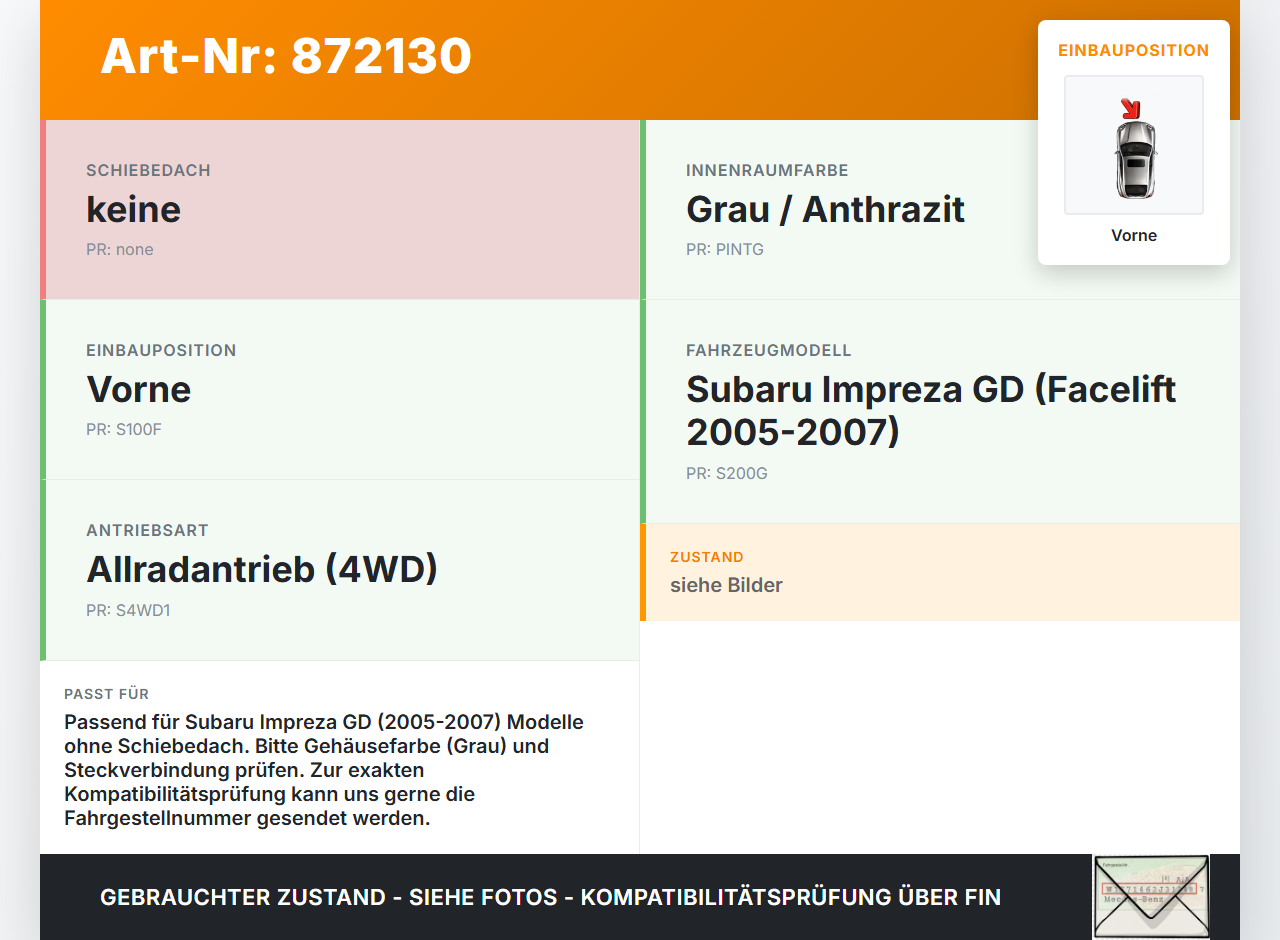The height and width of the screenshot is (940, 1280).
Task: Click the PR: S200G code text
Action: (x=727, y=474)
